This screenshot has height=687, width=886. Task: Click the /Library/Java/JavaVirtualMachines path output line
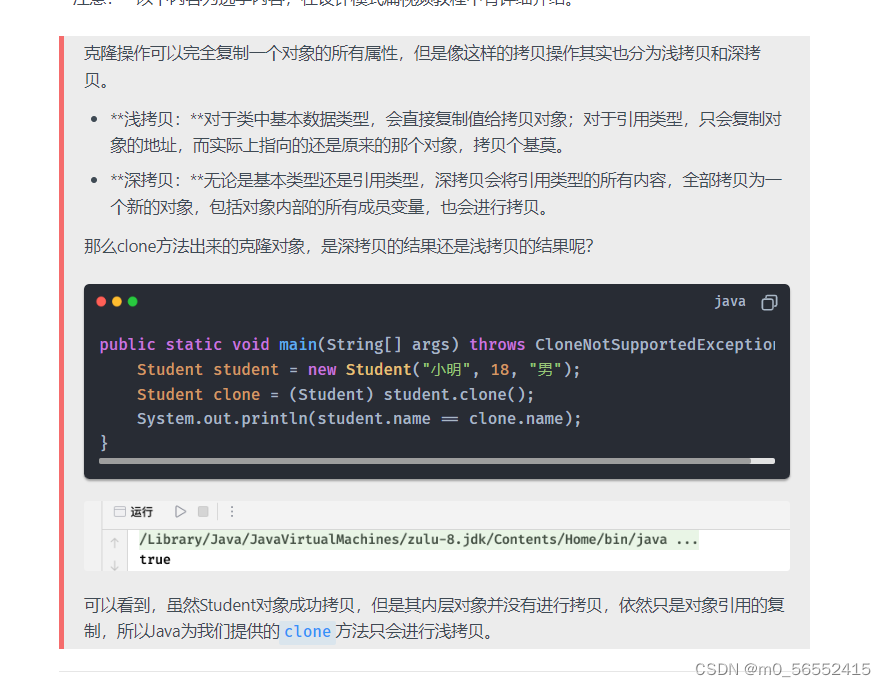click(419, 540)
